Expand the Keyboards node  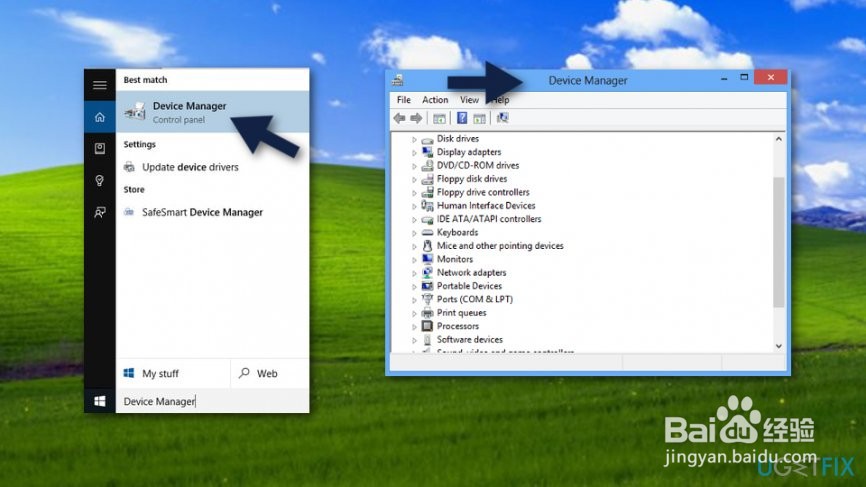tap(414, 233)
